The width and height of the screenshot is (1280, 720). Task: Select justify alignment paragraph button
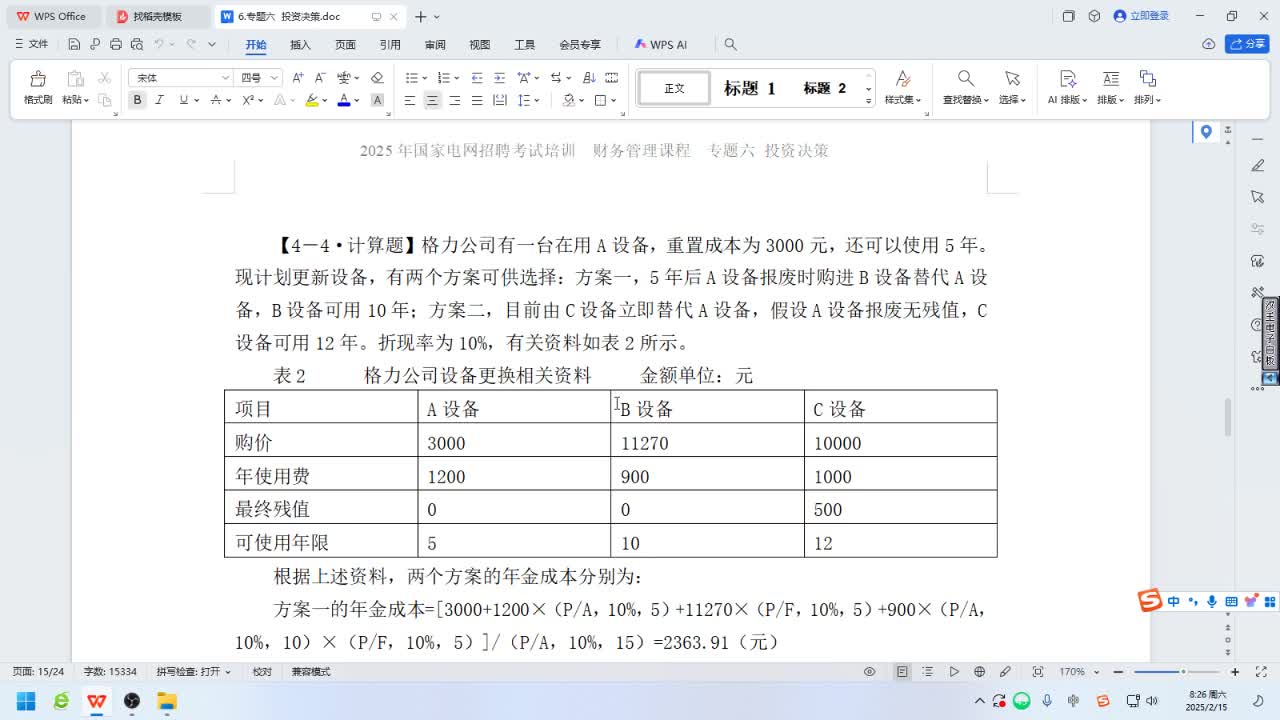[x=477, y=100]
